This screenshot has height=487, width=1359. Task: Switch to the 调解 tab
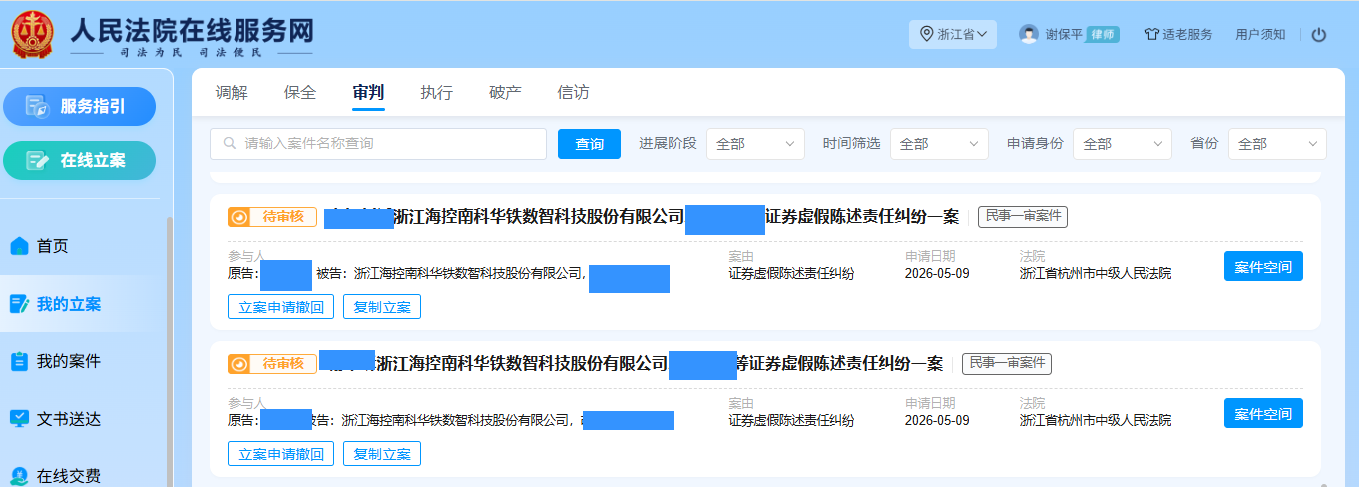(232, 93)
